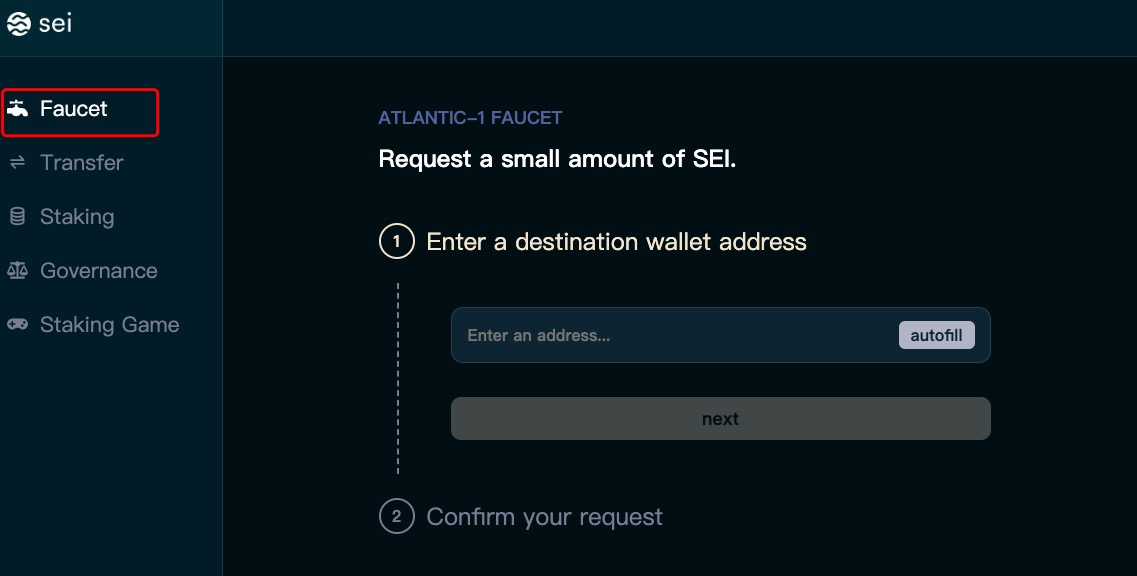
Task: Click the Transfer arrows icon
Action: [x=17, y=163]
